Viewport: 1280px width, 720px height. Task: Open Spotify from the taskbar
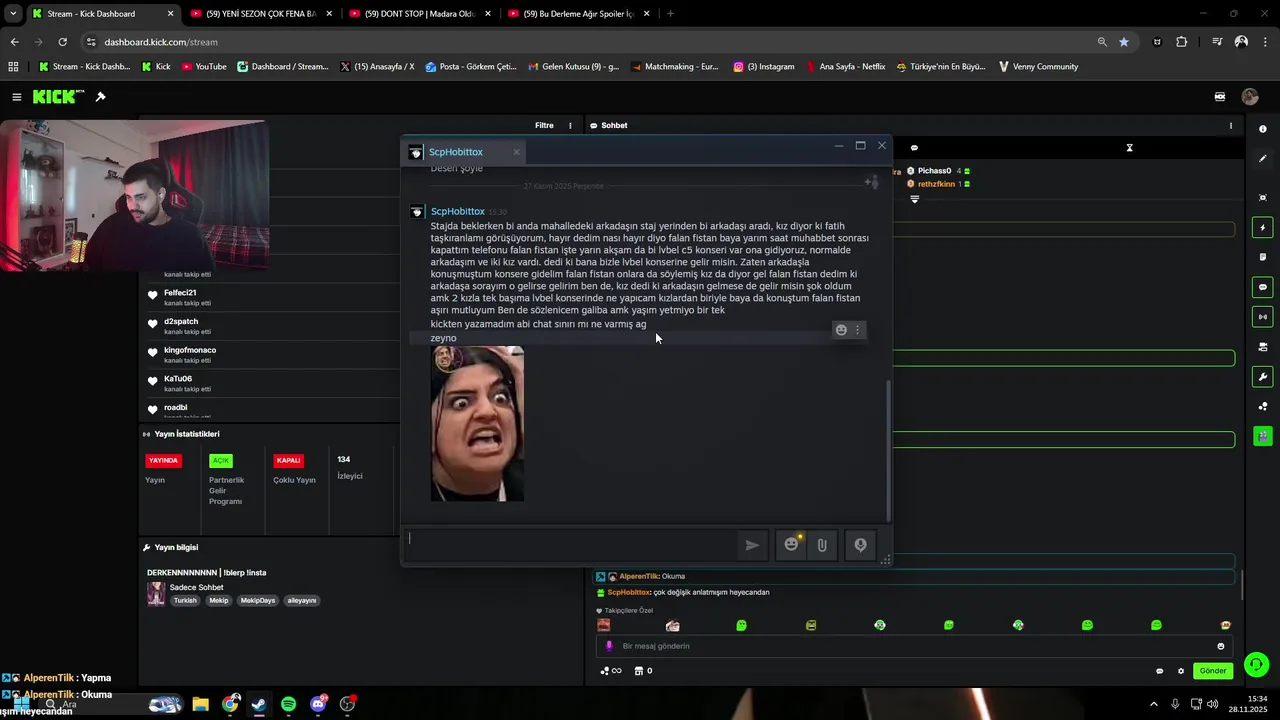click(288, 704)
